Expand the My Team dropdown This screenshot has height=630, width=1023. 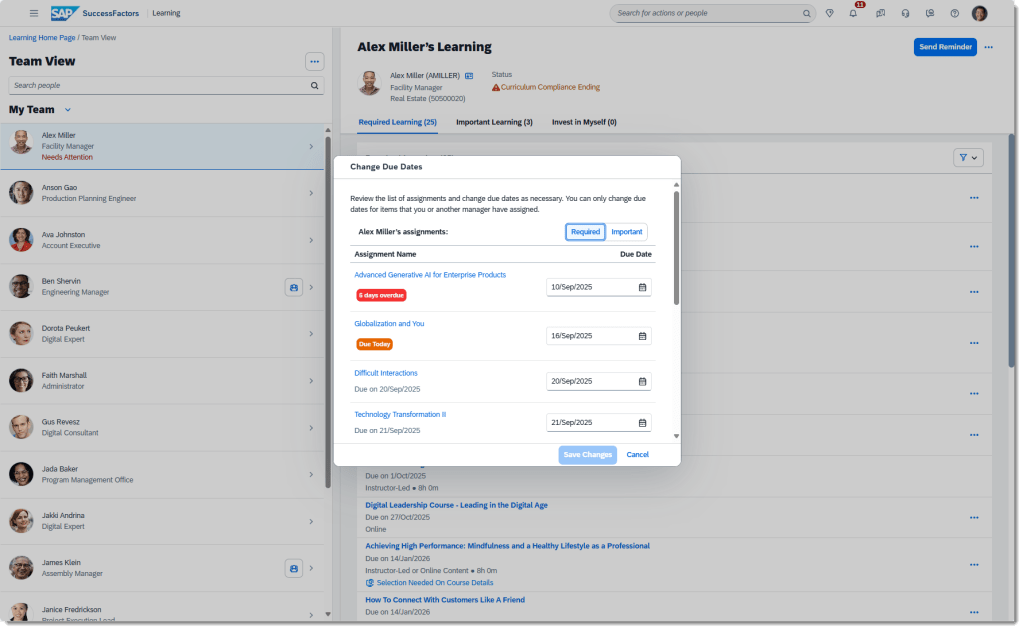click(68, 110)
